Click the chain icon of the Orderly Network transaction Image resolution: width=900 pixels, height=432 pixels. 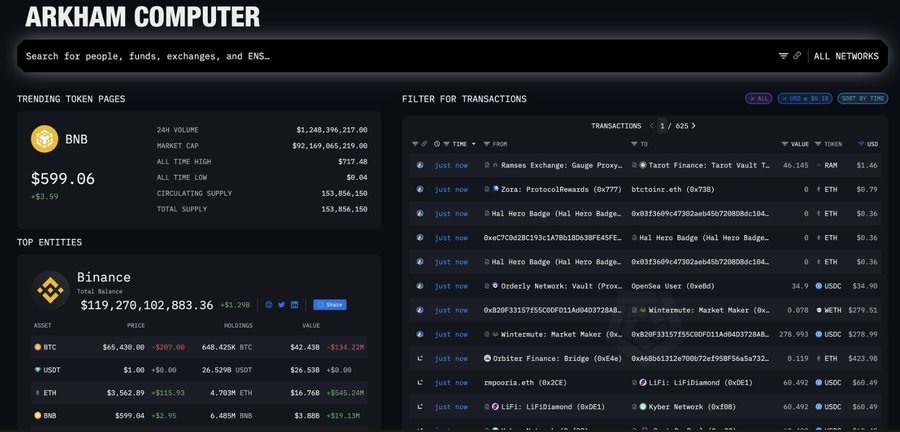coord(420,285)
